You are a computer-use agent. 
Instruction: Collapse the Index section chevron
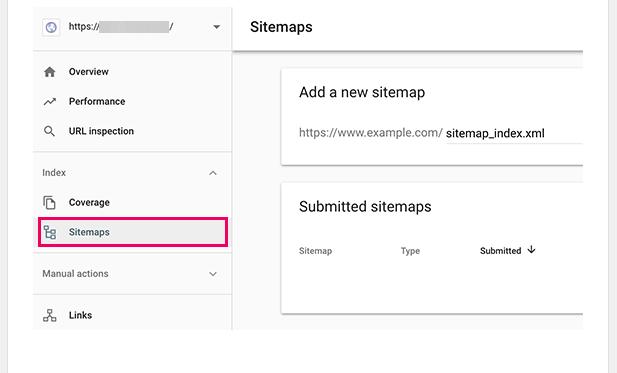pyautogui.click(x=213, y=173)
